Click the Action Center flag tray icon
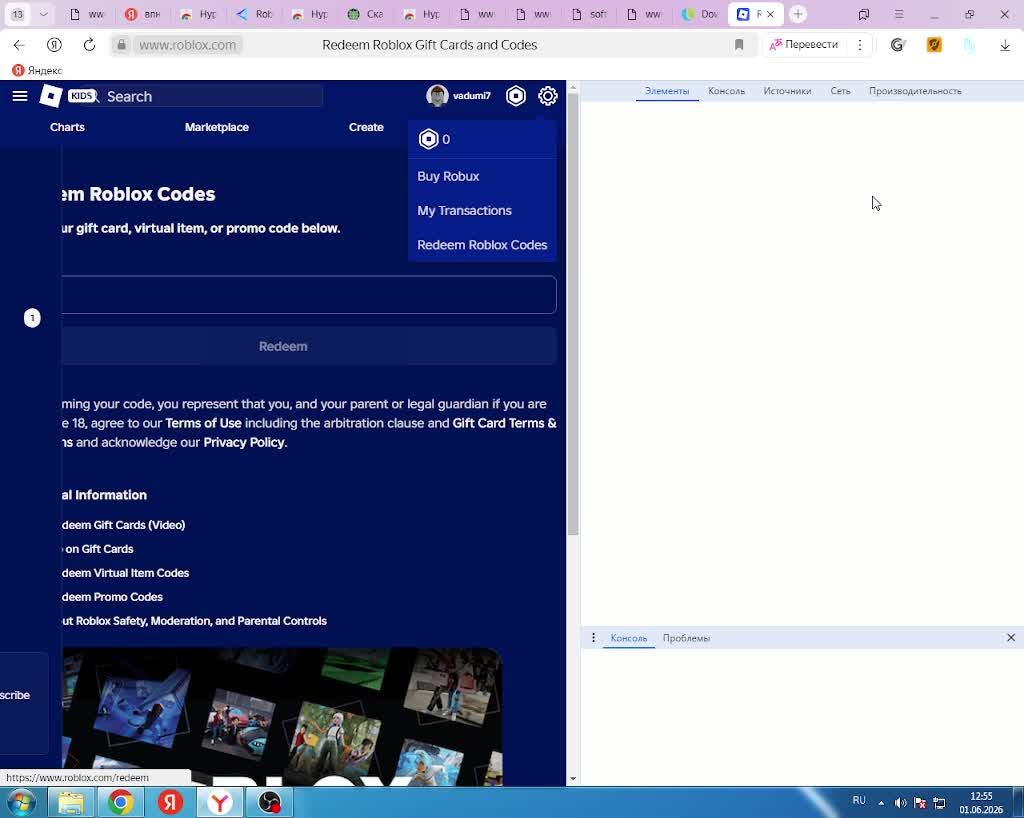The width and height of the screenshot is (1024, 818). pyautogui.click(x=920, y=802)
